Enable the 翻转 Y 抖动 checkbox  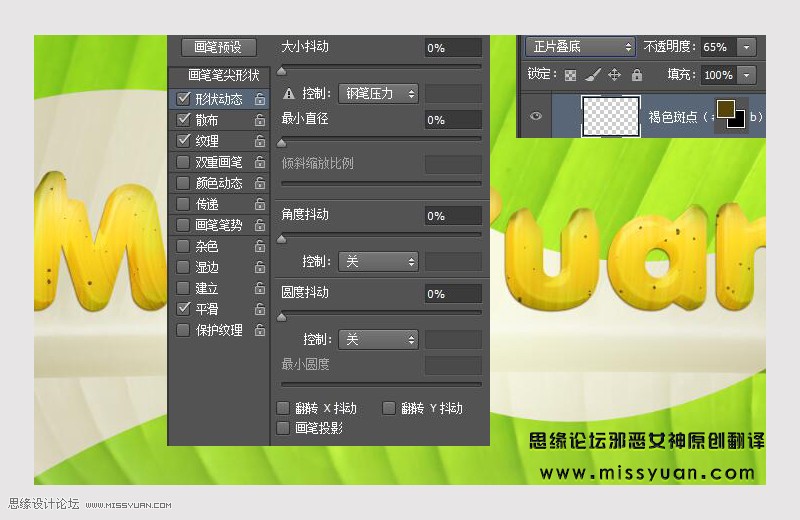pyautogui.click(x=389, y=408)
